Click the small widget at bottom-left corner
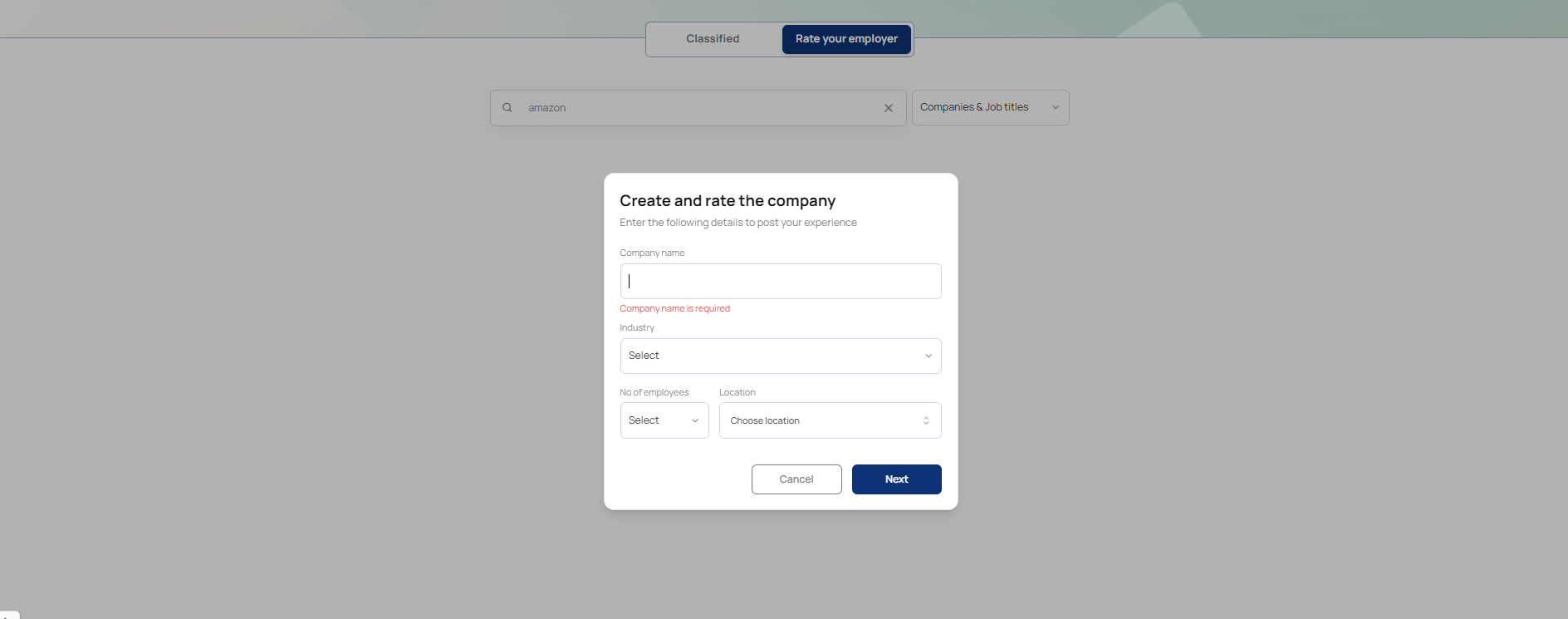Viewport: 1568px width, 619px height. pyautogui.click(x=9, y=615)
